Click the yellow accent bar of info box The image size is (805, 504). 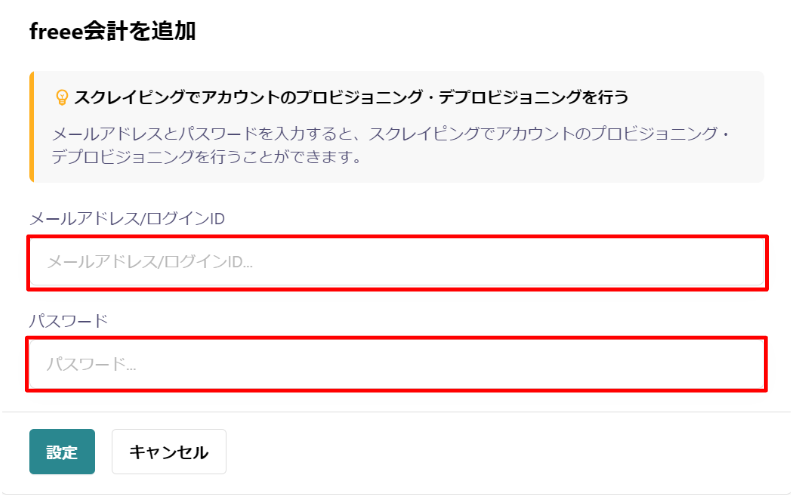click(x=32, y=127)
